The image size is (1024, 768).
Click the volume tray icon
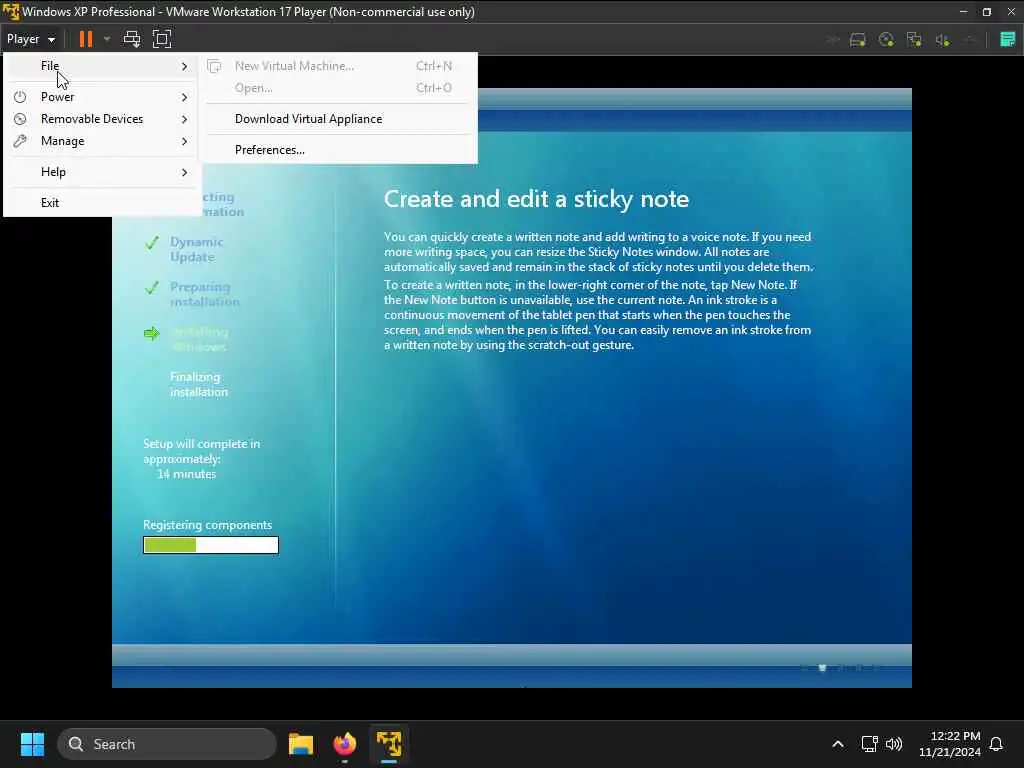[893, 744]
